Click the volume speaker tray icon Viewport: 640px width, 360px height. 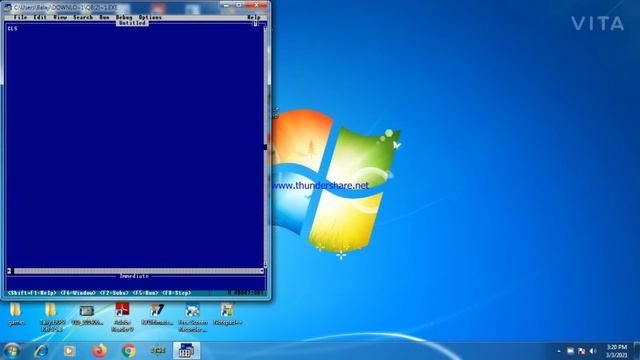click(593, 351)
